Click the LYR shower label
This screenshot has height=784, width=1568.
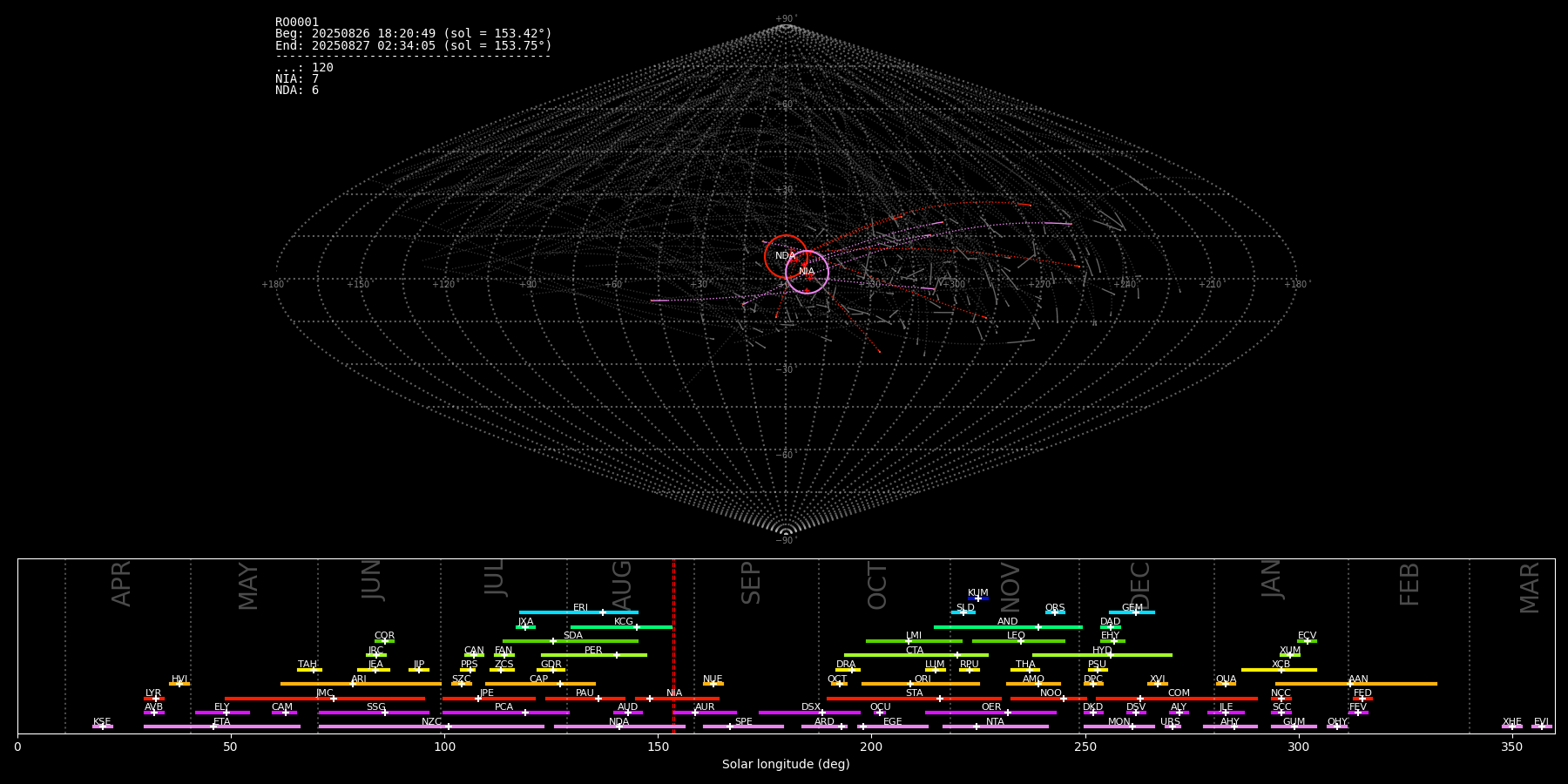click(153, 693)
